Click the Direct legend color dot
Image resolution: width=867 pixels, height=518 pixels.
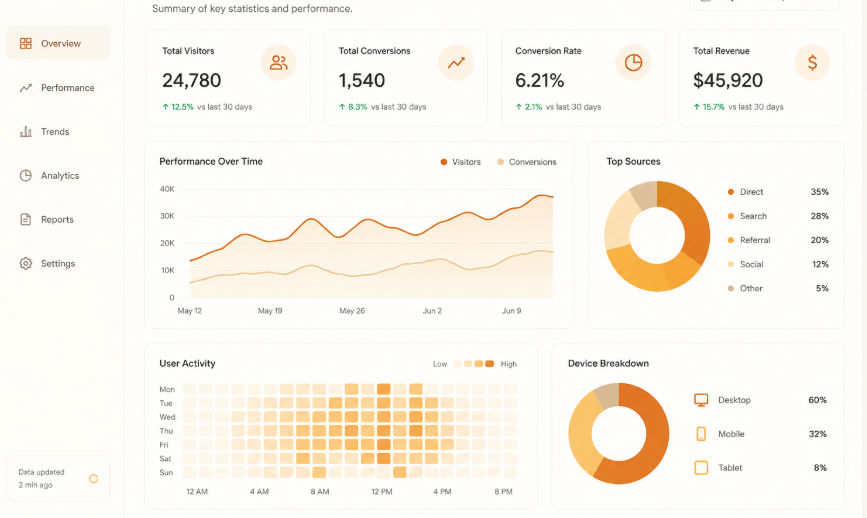coord(730,192)
